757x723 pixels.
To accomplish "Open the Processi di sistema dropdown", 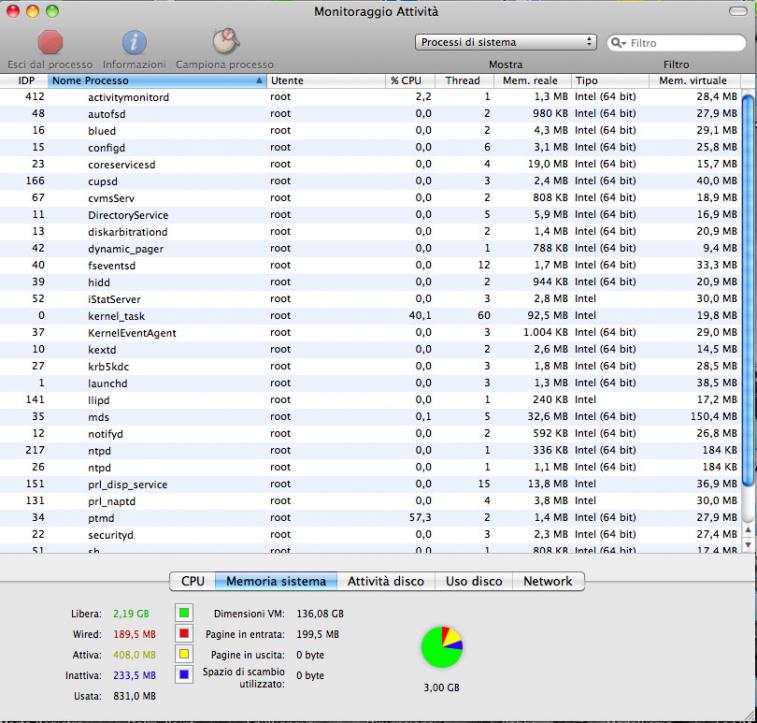I will click(505, 42).
